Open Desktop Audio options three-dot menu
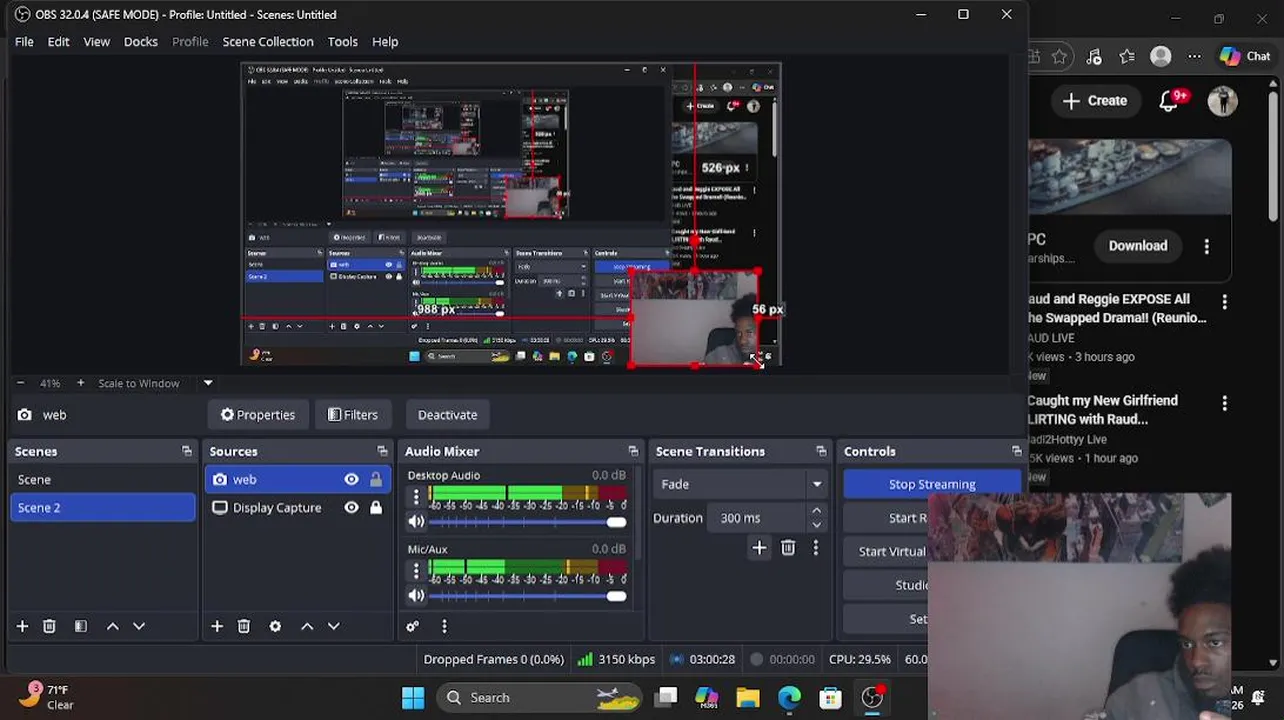The height and width of the screenshot is (720, 1284). click(416, 496)
